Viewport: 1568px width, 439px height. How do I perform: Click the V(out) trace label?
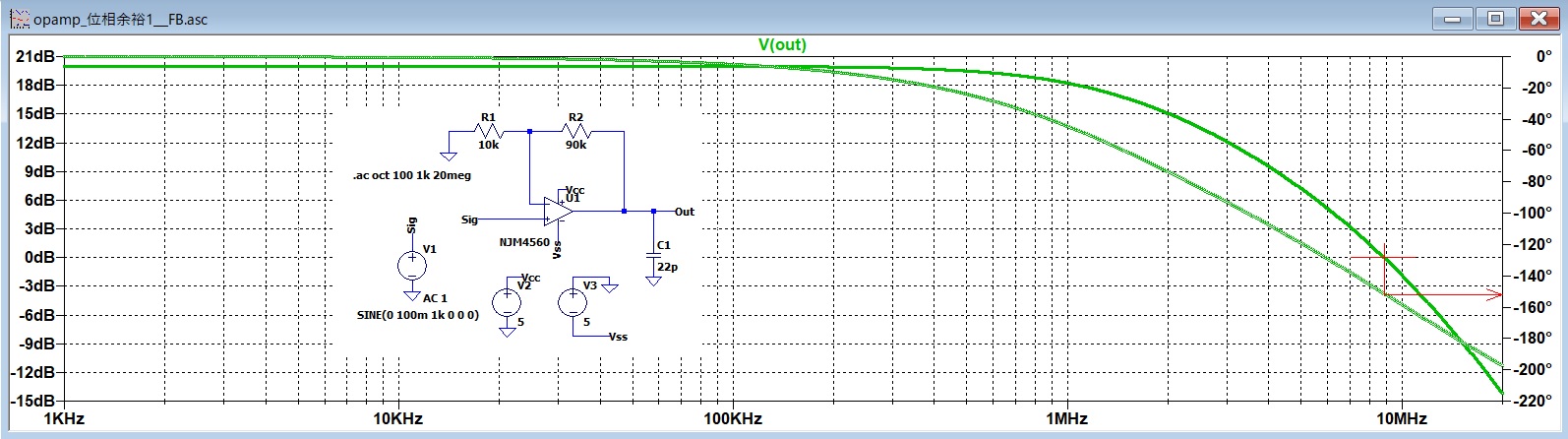click(x=782, y=44)
